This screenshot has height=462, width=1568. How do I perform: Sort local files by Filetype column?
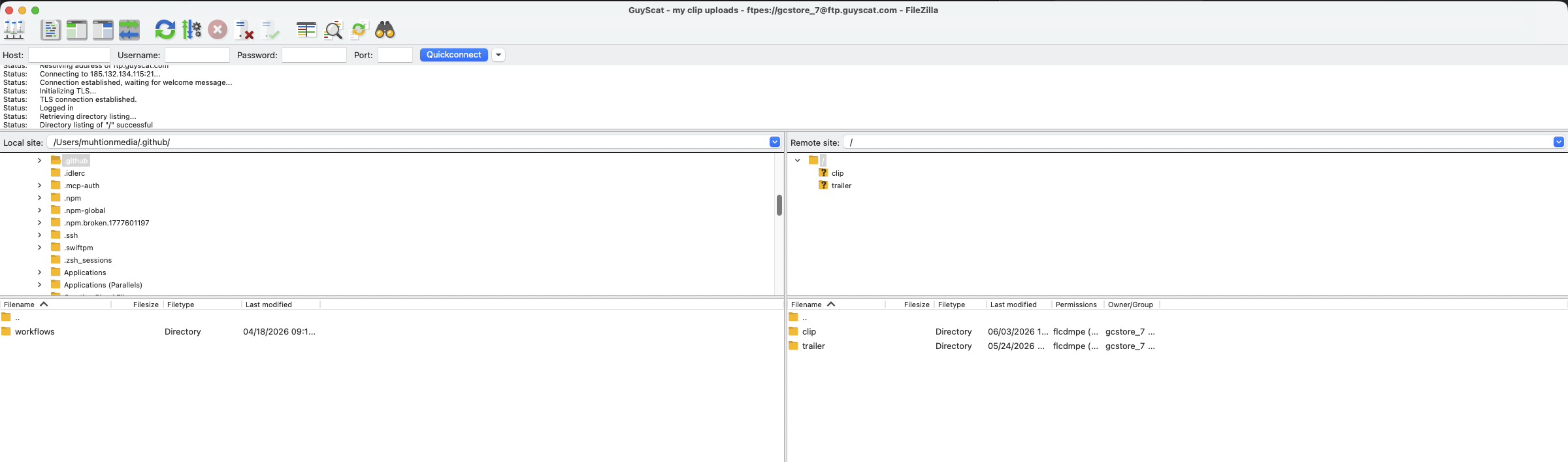coord(202,305)
